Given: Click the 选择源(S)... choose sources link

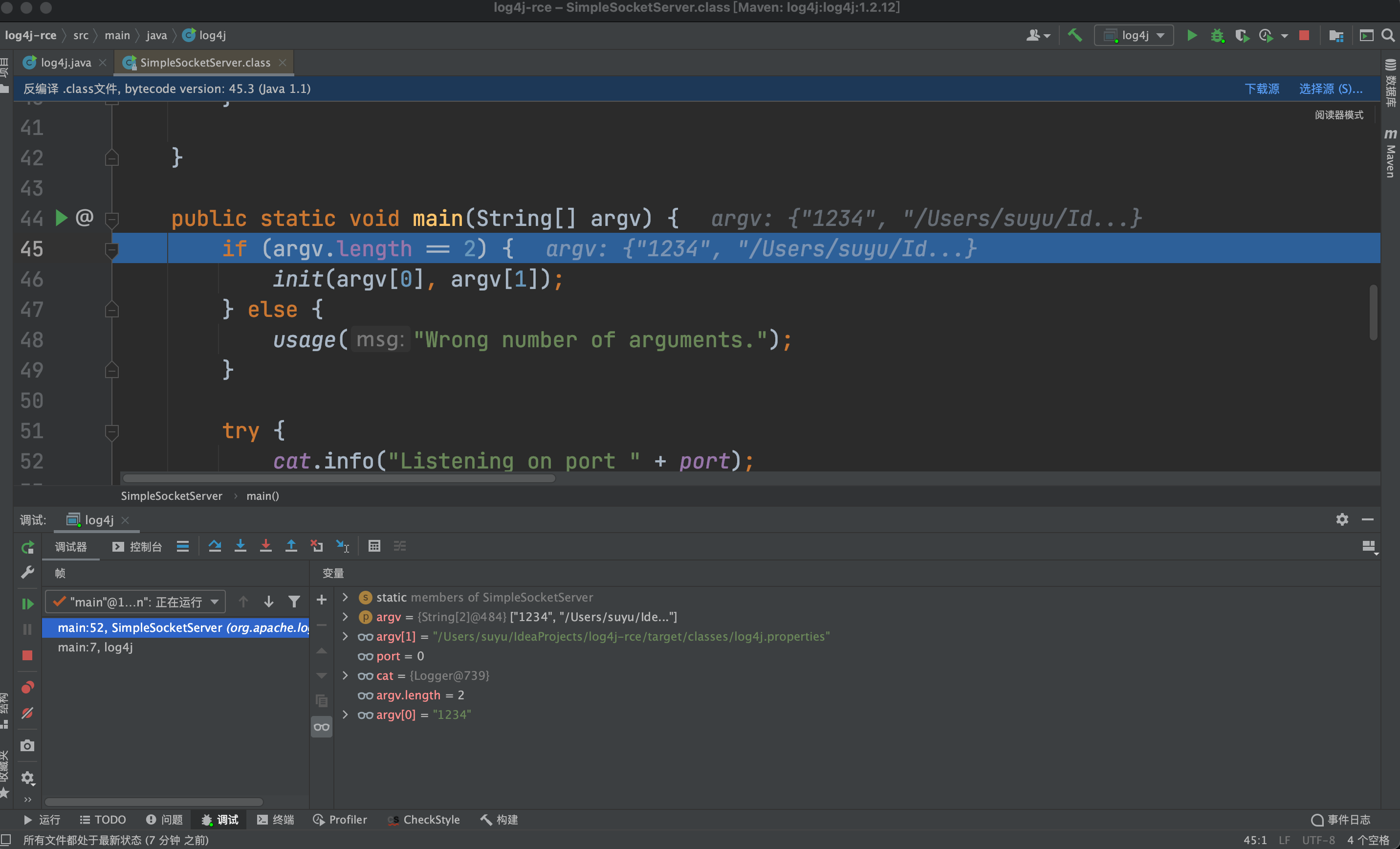Looking at the screenshot, I should click(1330, 89).
